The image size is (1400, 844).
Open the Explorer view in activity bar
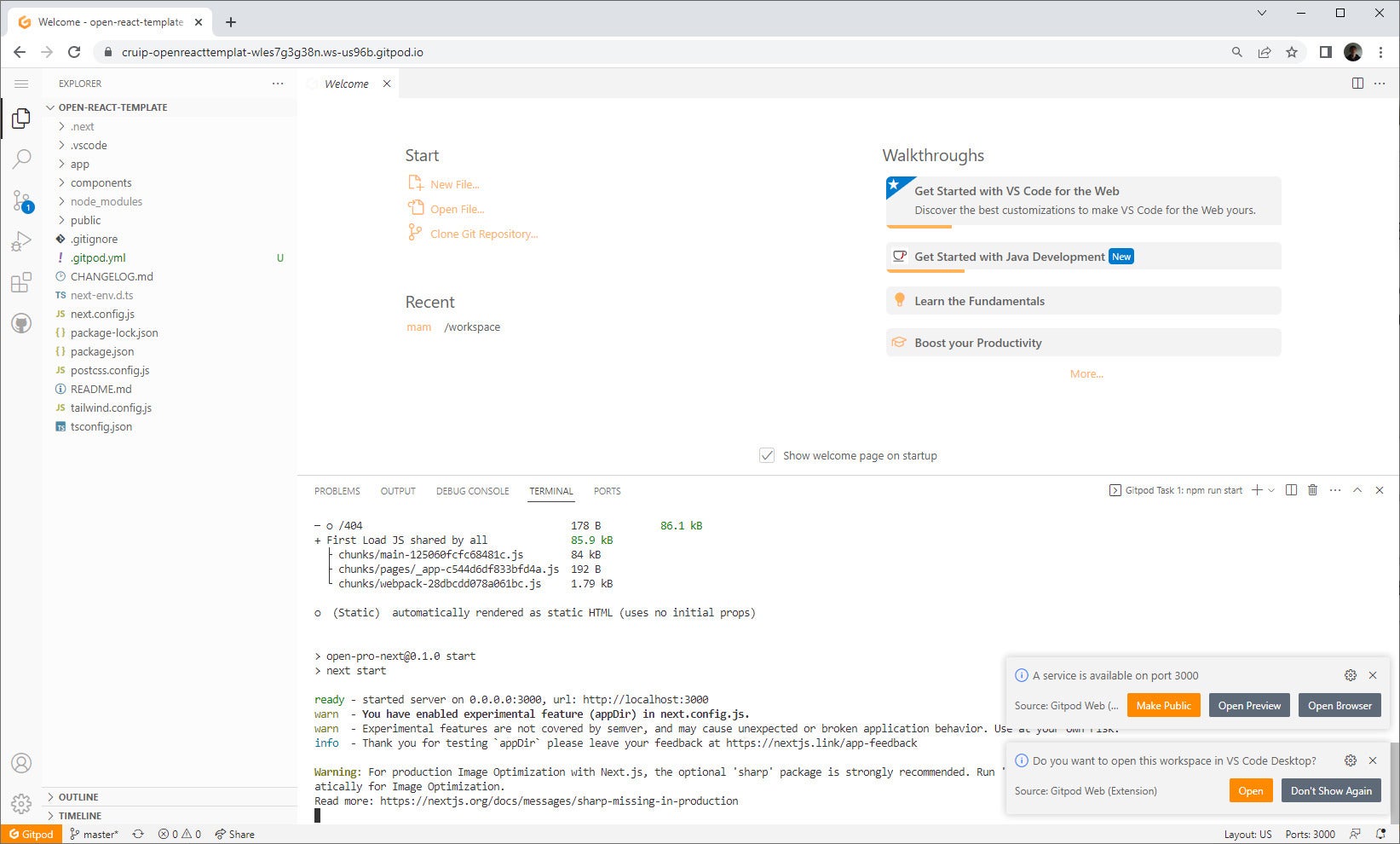pyautogui.click(x=21, y=119)
